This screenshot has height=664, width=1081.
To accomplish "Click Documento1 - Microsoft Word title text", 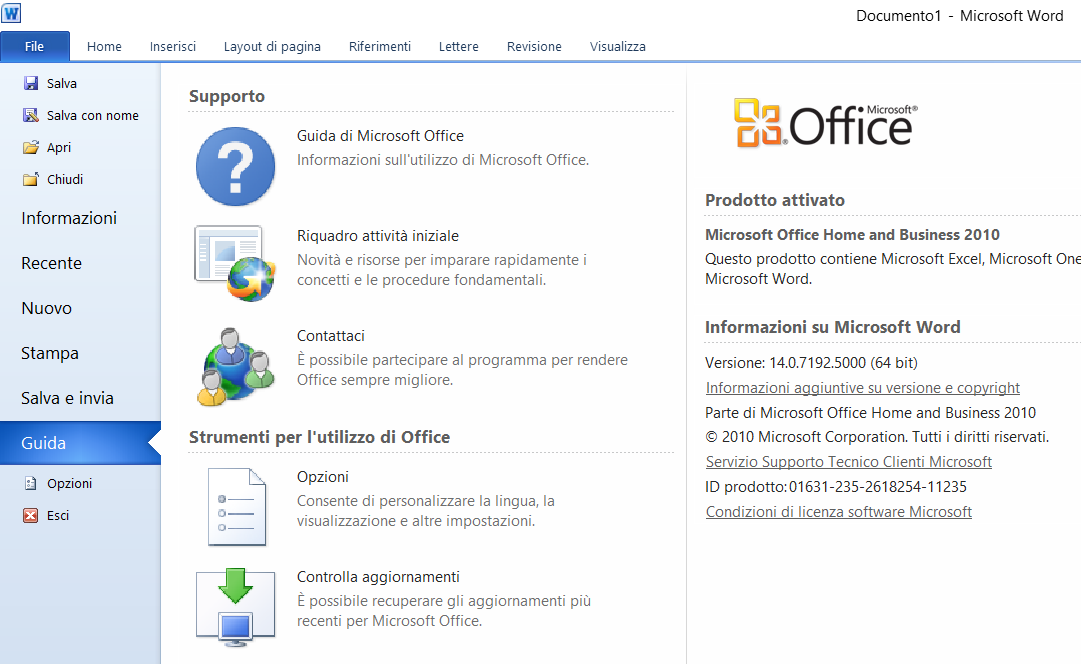I will pyautogui.click(x=960, y=16).
